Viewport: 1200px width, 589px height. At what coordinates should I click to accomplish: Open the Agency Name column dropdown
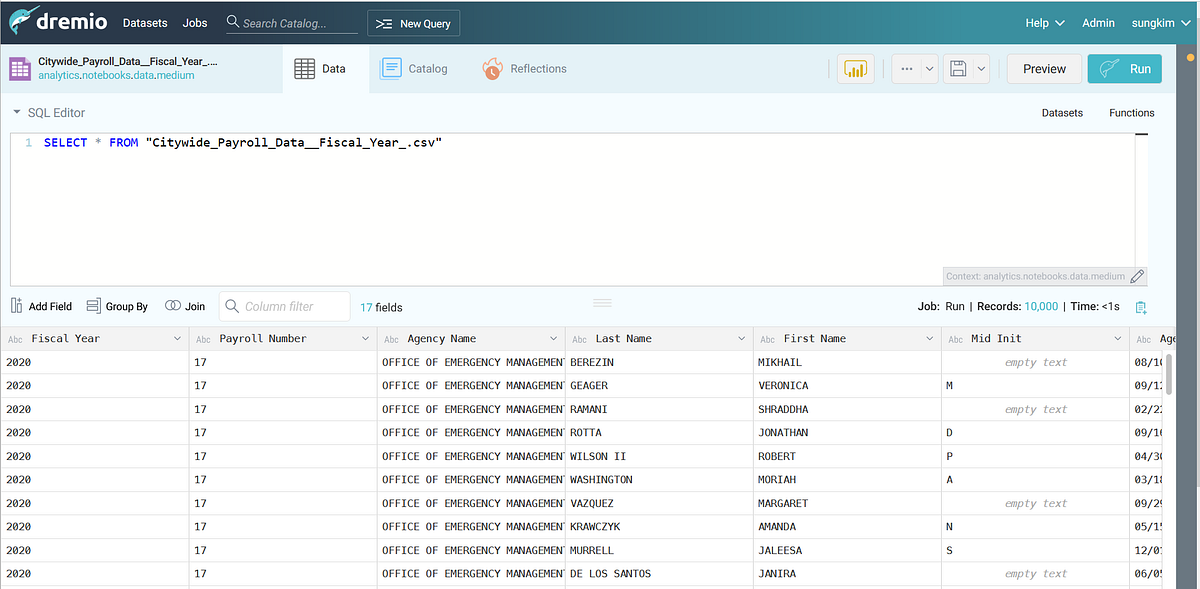(553, 338)
